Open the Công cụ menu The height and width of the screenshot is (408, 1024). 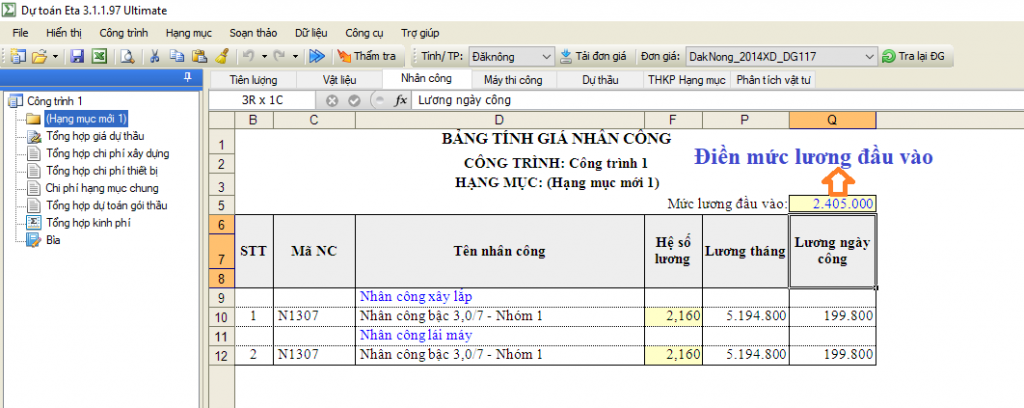click(364, 33)
